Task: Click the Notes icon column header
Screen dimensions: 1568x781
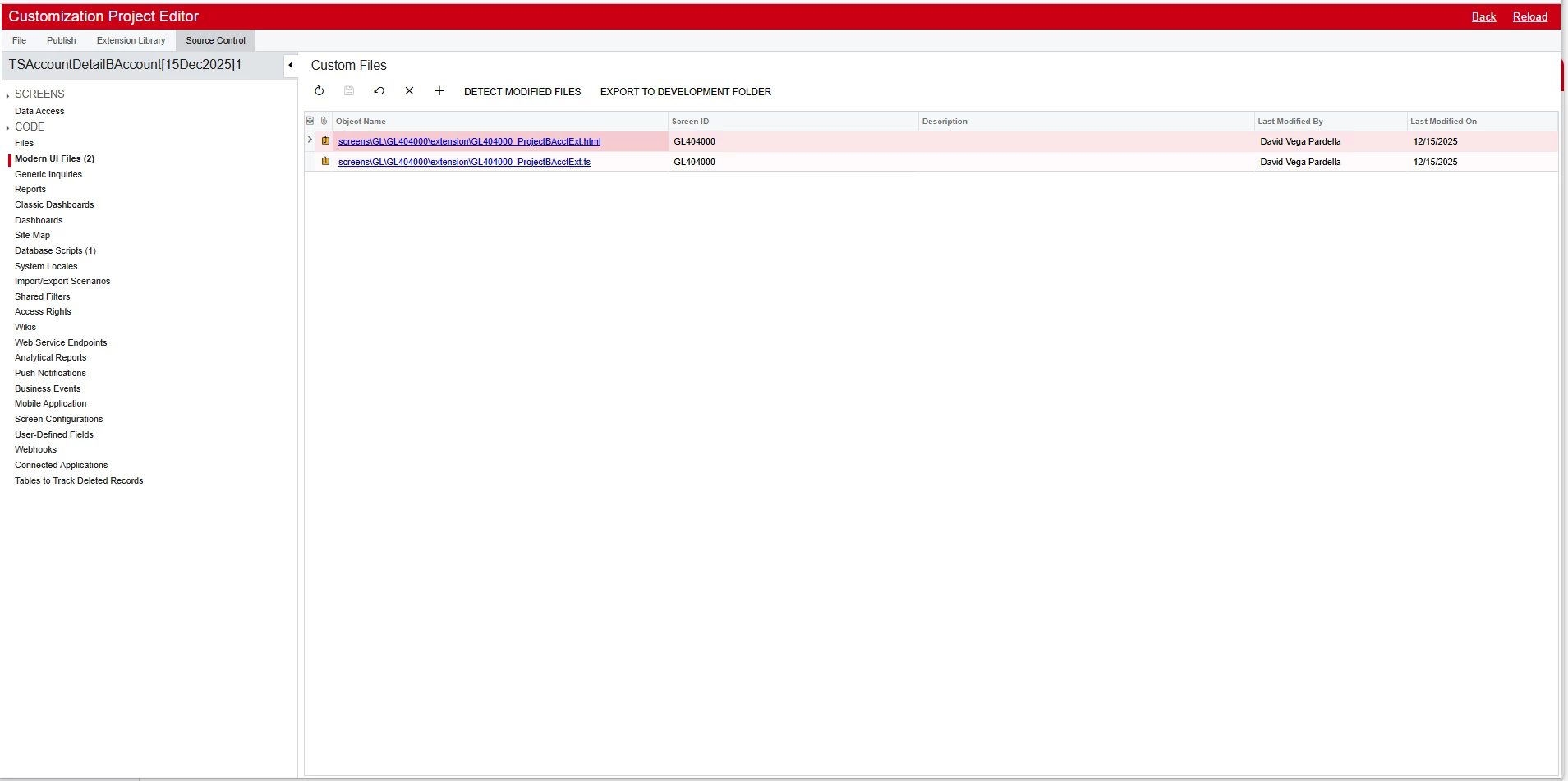Action: (x=310, y=121)
